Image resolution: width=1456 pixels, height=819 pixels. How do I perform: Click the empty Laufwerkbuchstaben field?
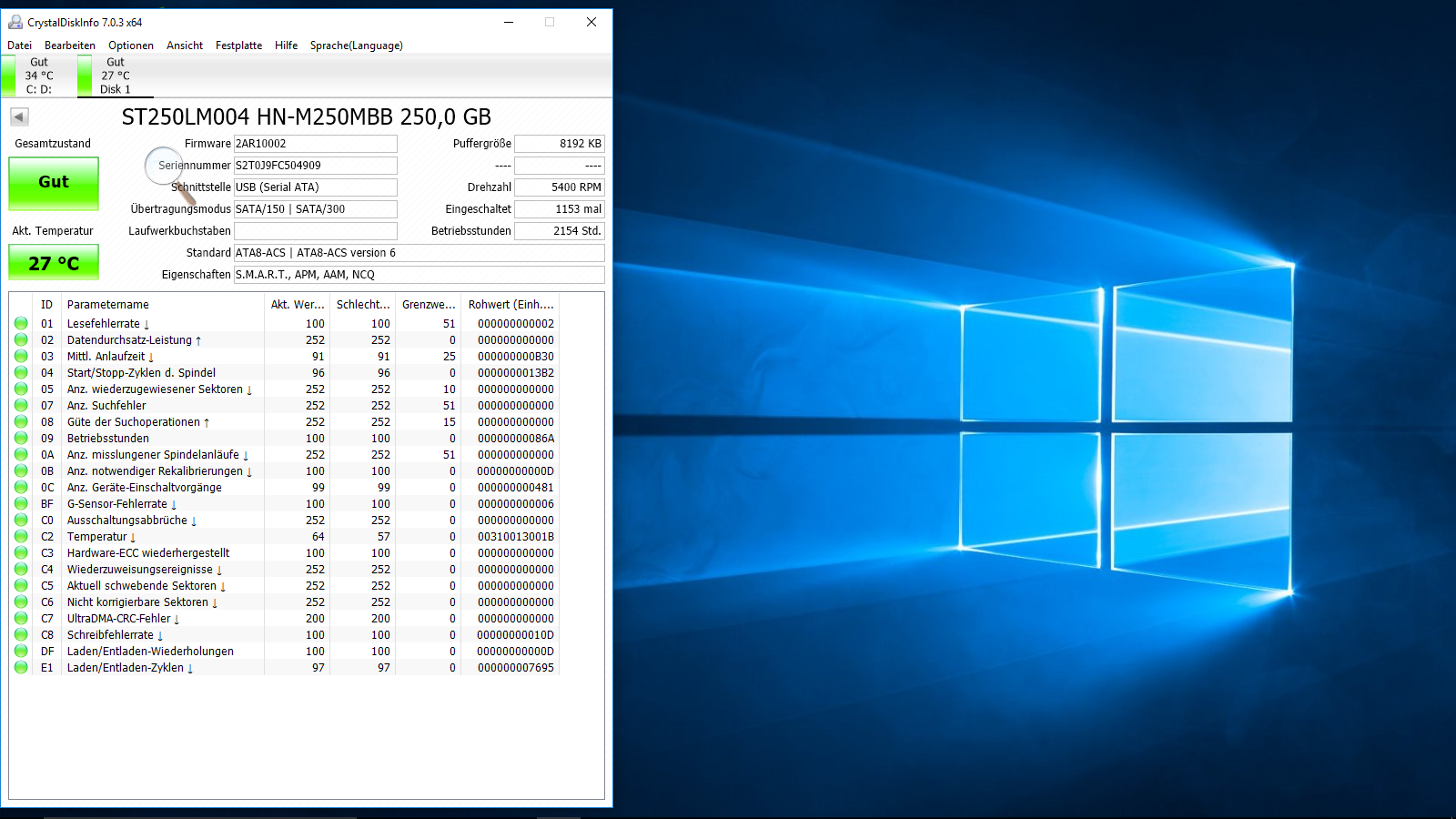click(x=316, y=231)
